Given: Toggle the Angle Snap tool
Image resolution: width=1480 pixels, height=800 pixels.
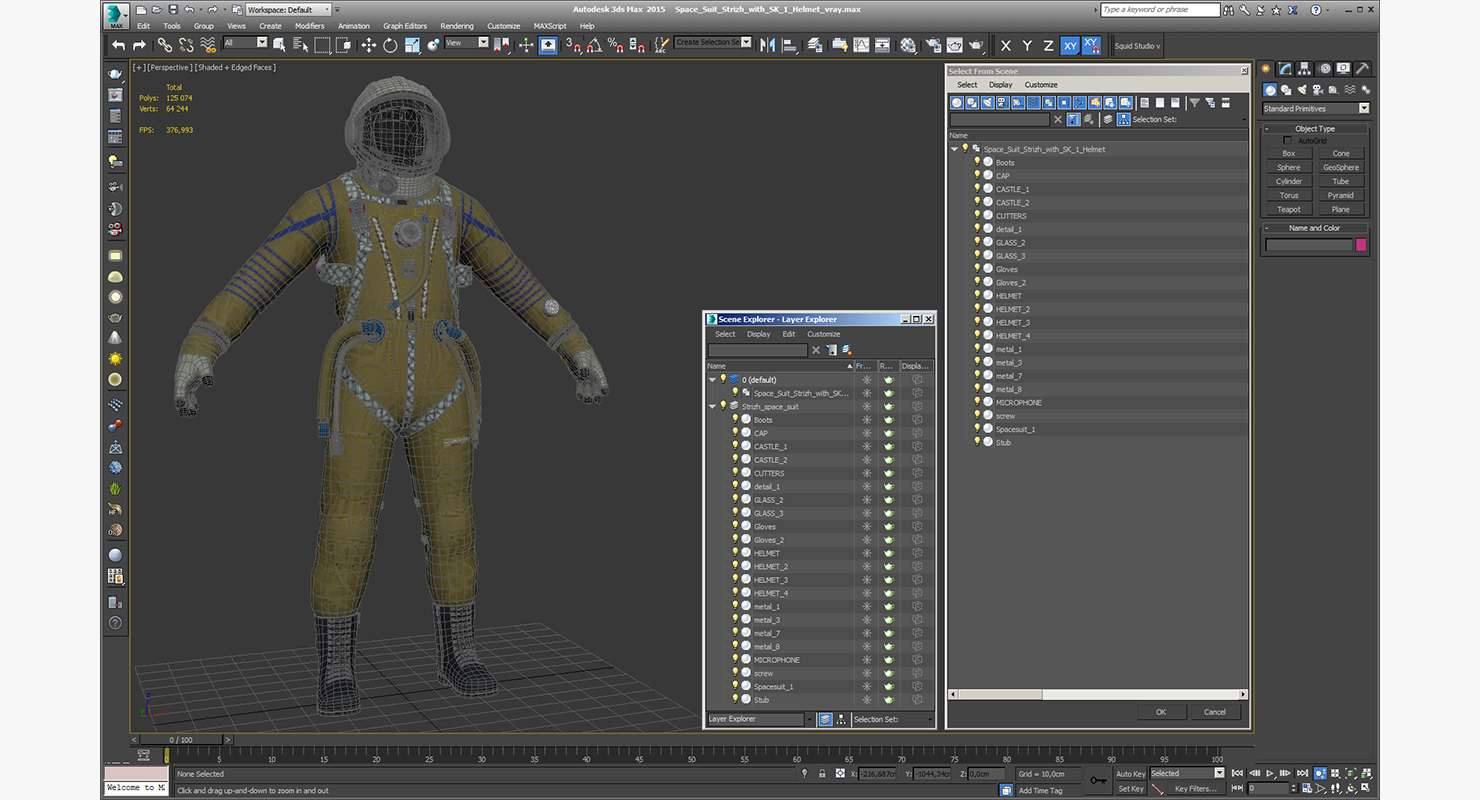Looking at the screenshot, I should (594, 45).
